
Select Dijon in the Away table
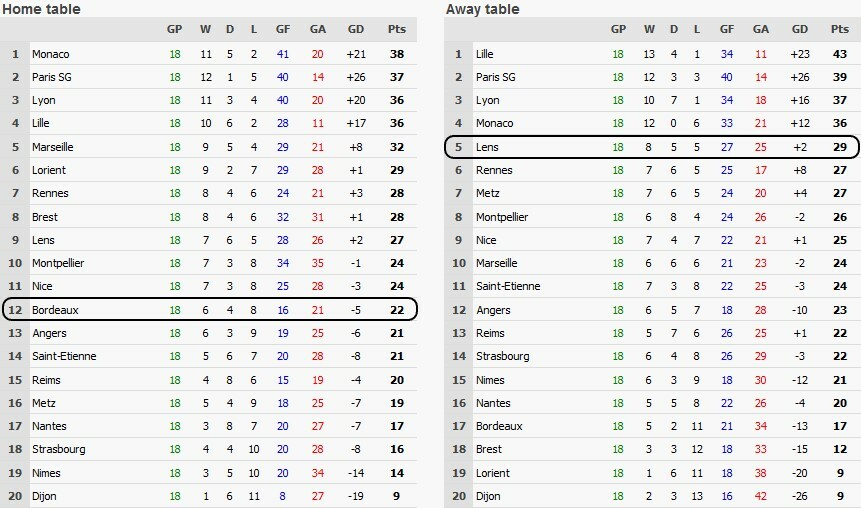488,496
